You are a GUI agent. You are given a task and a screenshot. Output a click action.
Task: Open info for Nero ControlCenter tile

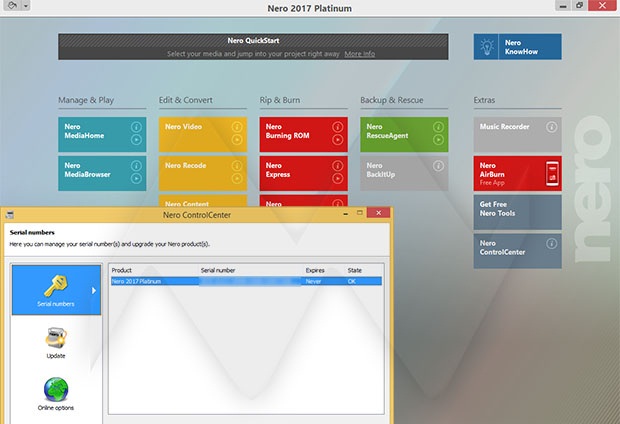coord(552,243)
